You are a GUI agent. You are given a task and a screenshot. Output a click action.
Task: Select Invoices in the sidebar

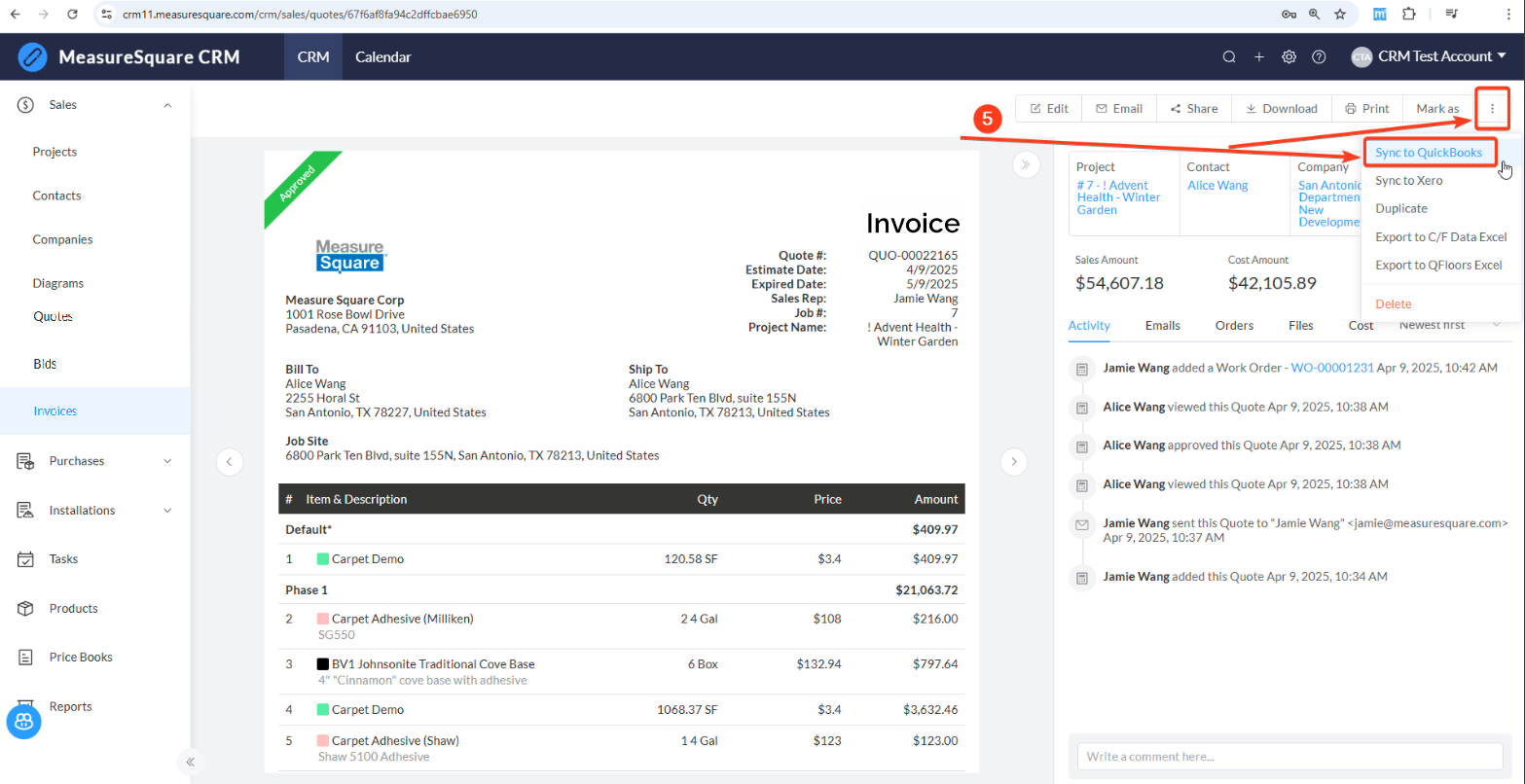[95, 411]
